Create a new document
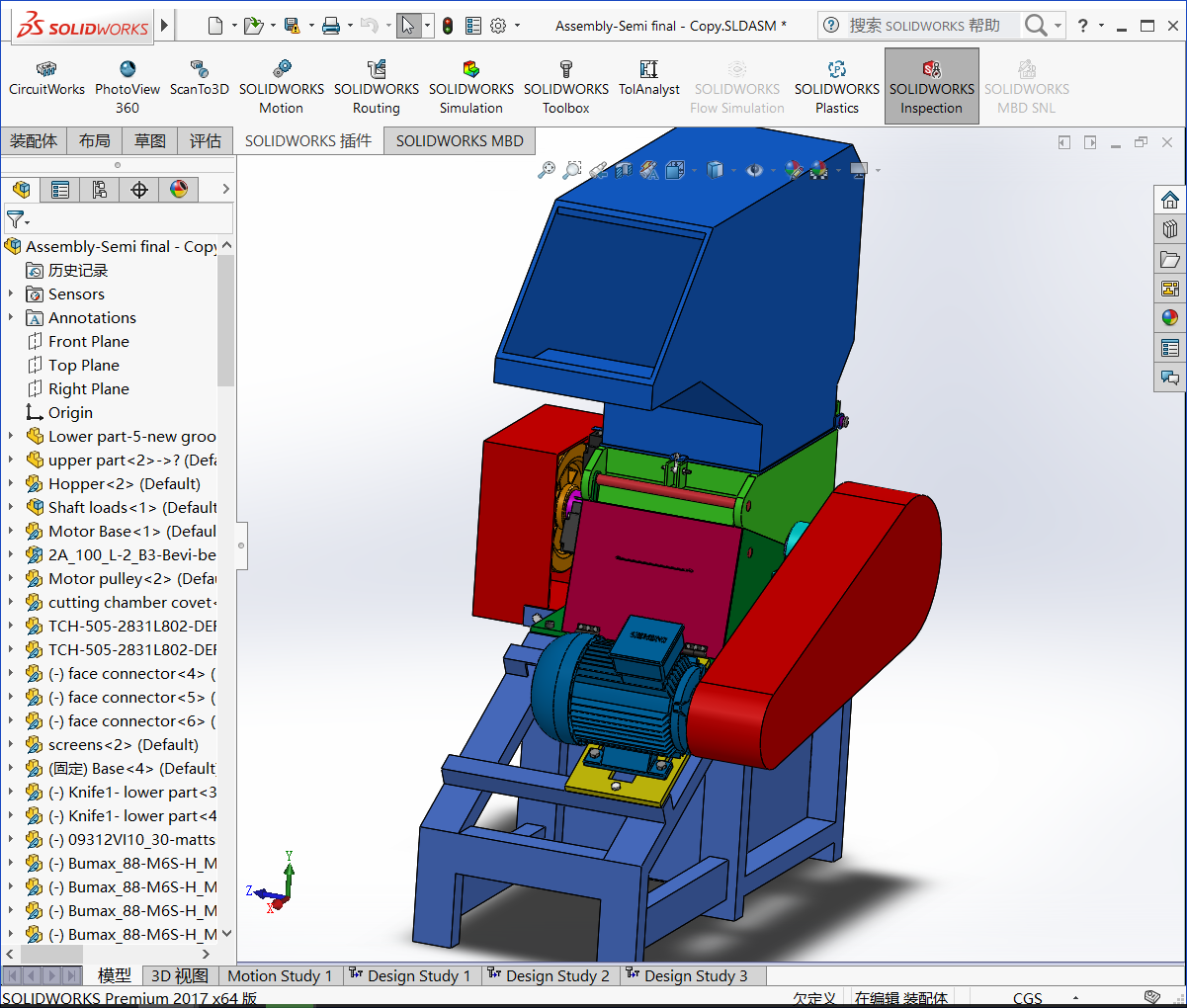This screenshot has width=1187, height=1008. [215, 26]
